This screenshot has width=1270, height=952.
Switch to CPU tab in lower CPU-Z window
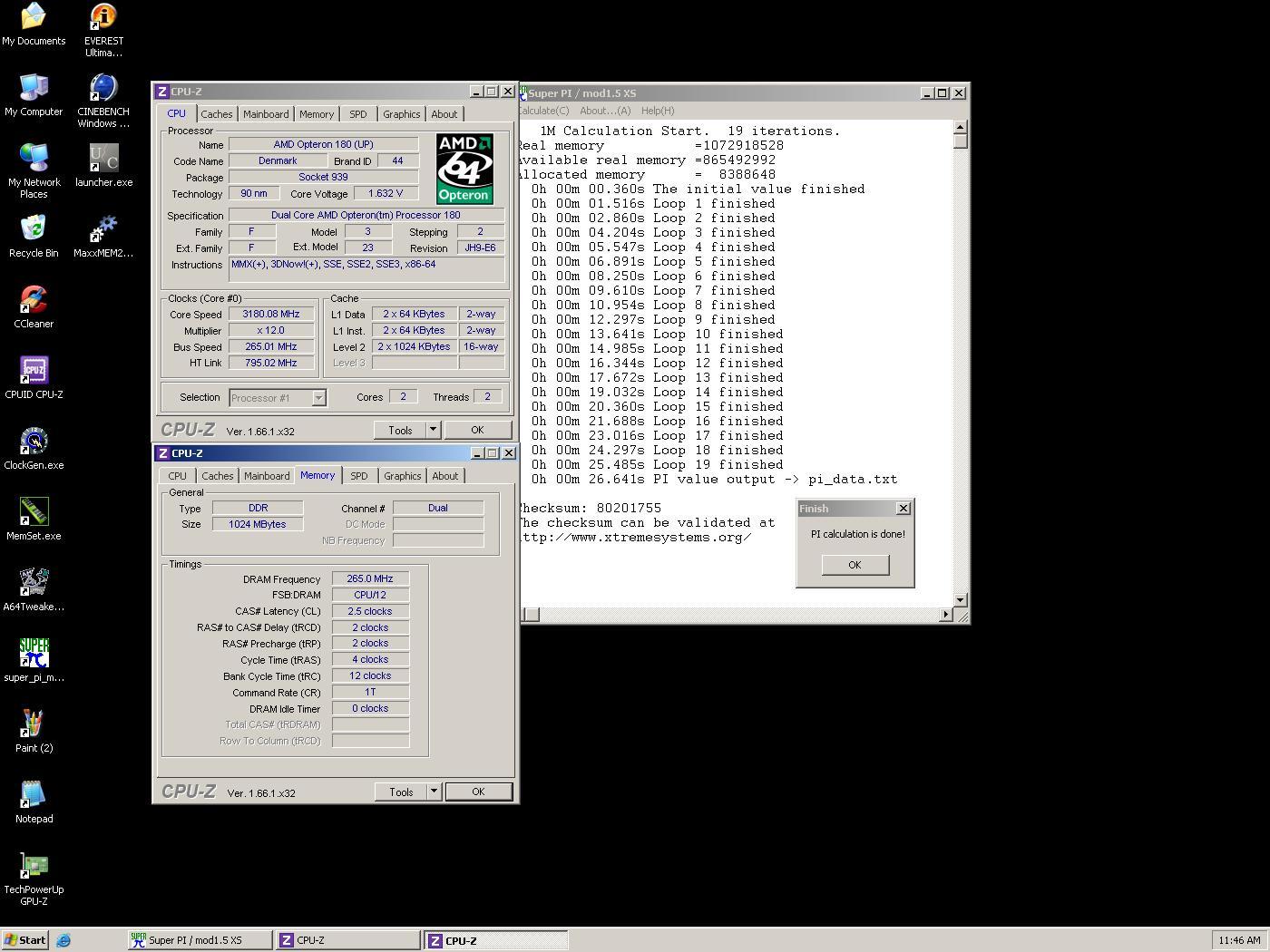click(x=177, y=476)
